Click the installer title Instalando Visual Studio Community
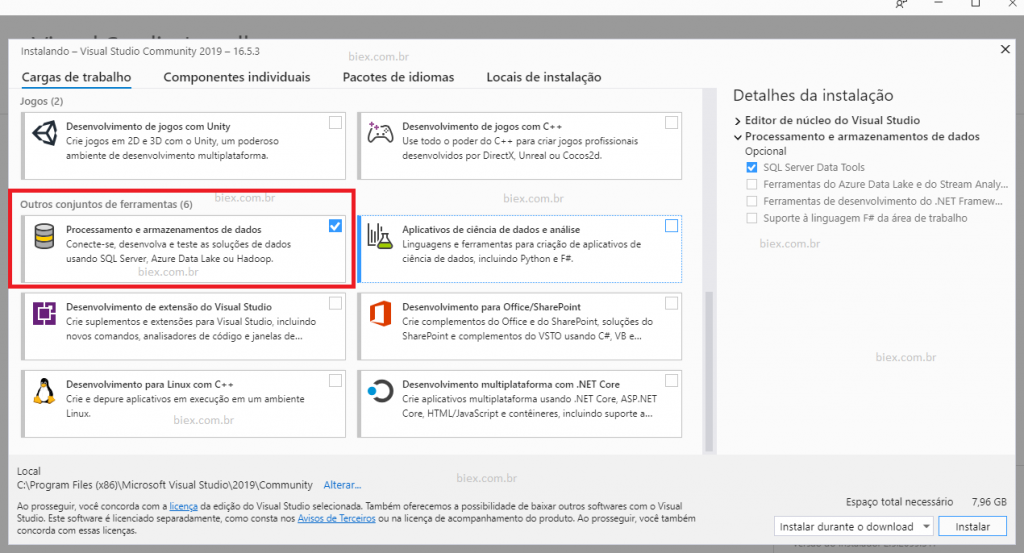Image resolution: width=1024 pixels, height=553 pixels. [140, 52]
